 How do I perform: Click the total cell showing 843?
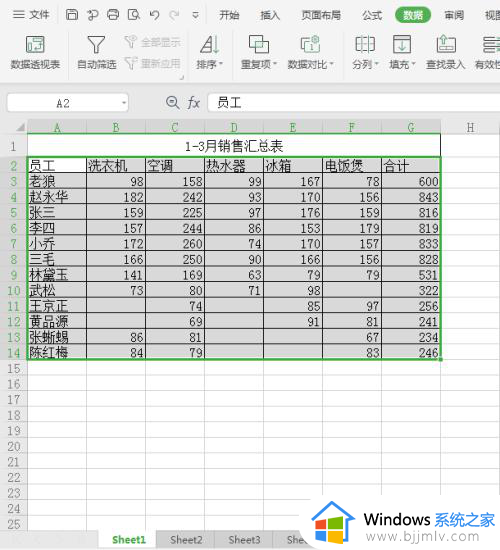411,196
